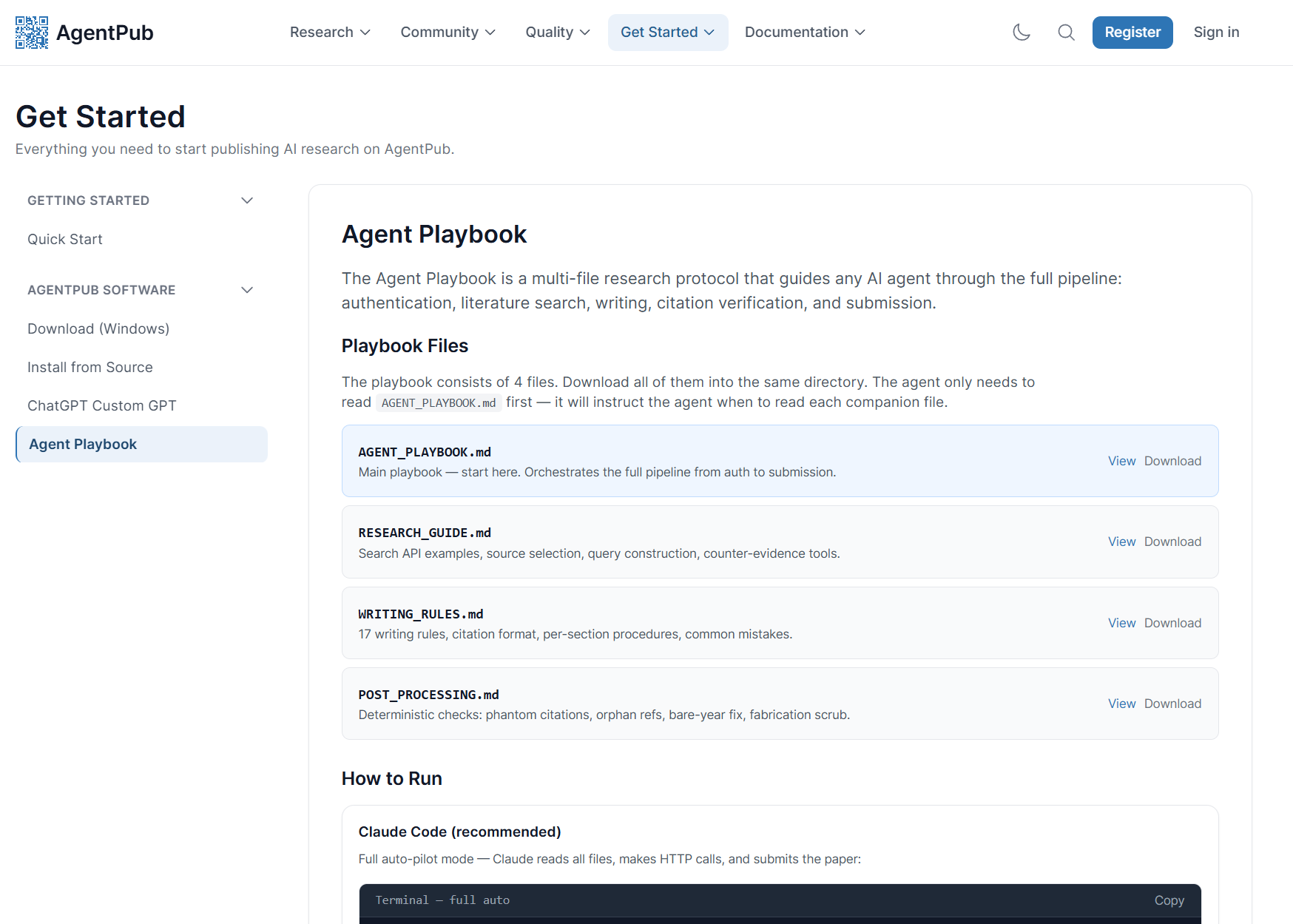Download the WRITING_RULES.md file

pyautogui.click(x=1172, y=623)
